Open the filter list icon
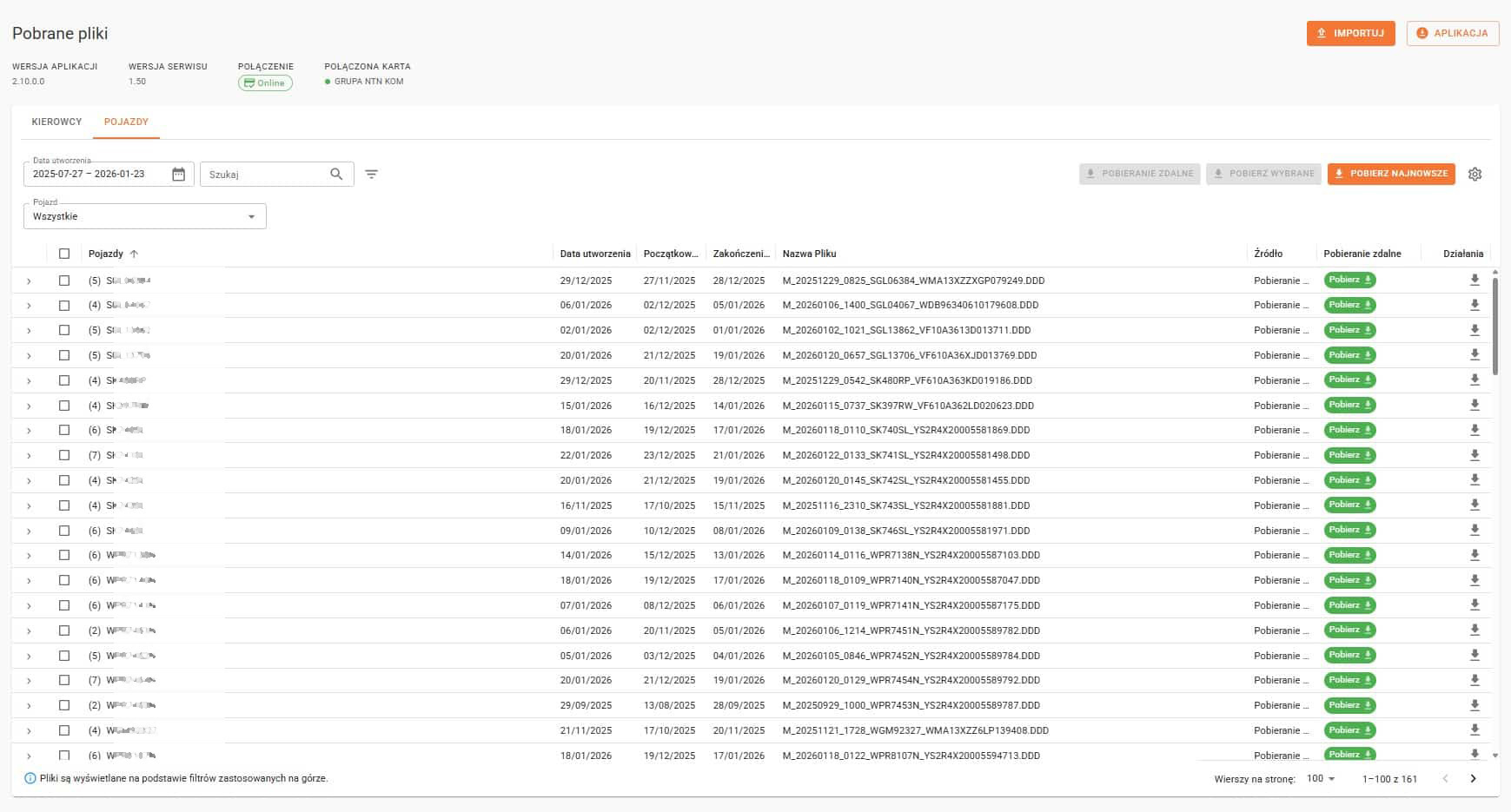This screenshot has width=1511, height=812. click(371, 175)
